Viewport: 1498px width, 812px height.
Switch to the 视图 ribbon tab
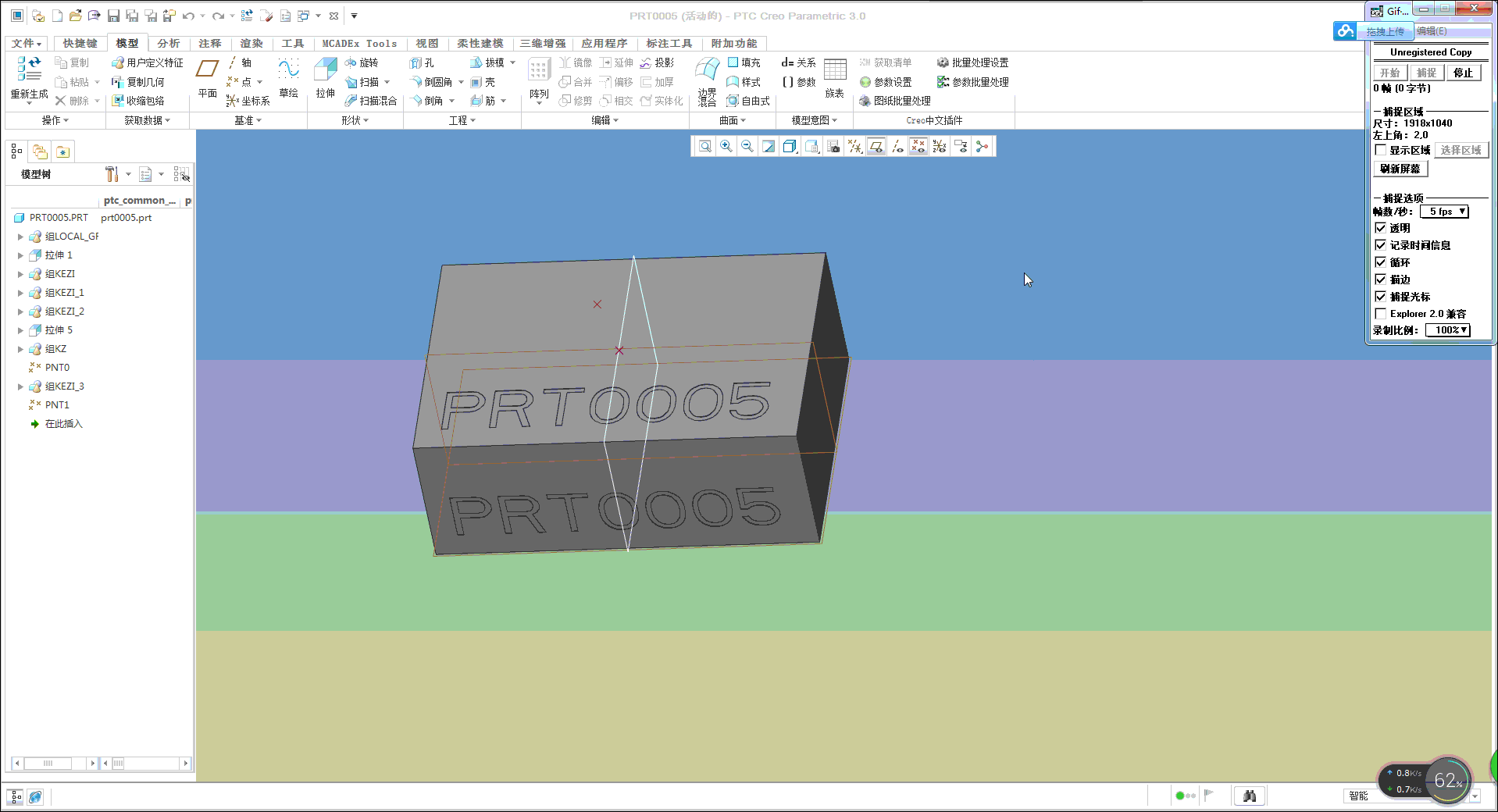point(427,44)
